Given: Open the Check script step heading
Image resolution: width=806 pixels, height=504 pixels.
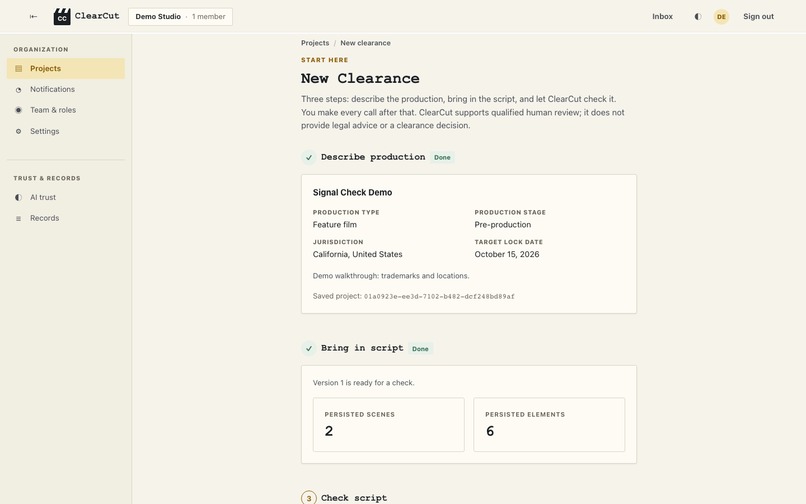Looking at the screenshot, I should [354, 498].
